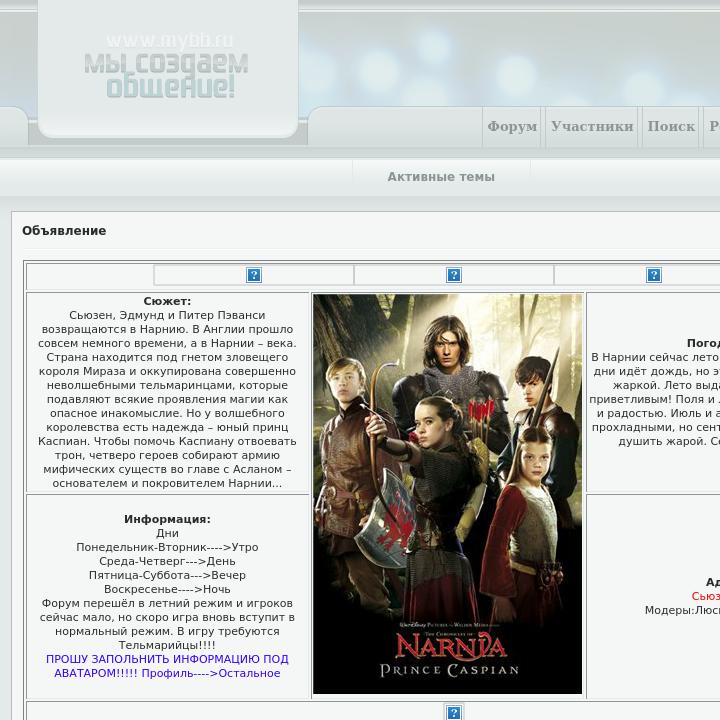Click the blue 'ПРОШУ ЗАПОЛЬНИТЬ ИНФОРМАЦИЮ ПОД' text
Image resolution: width=720 pixels, height=720 pixels.
pos(167,659)
